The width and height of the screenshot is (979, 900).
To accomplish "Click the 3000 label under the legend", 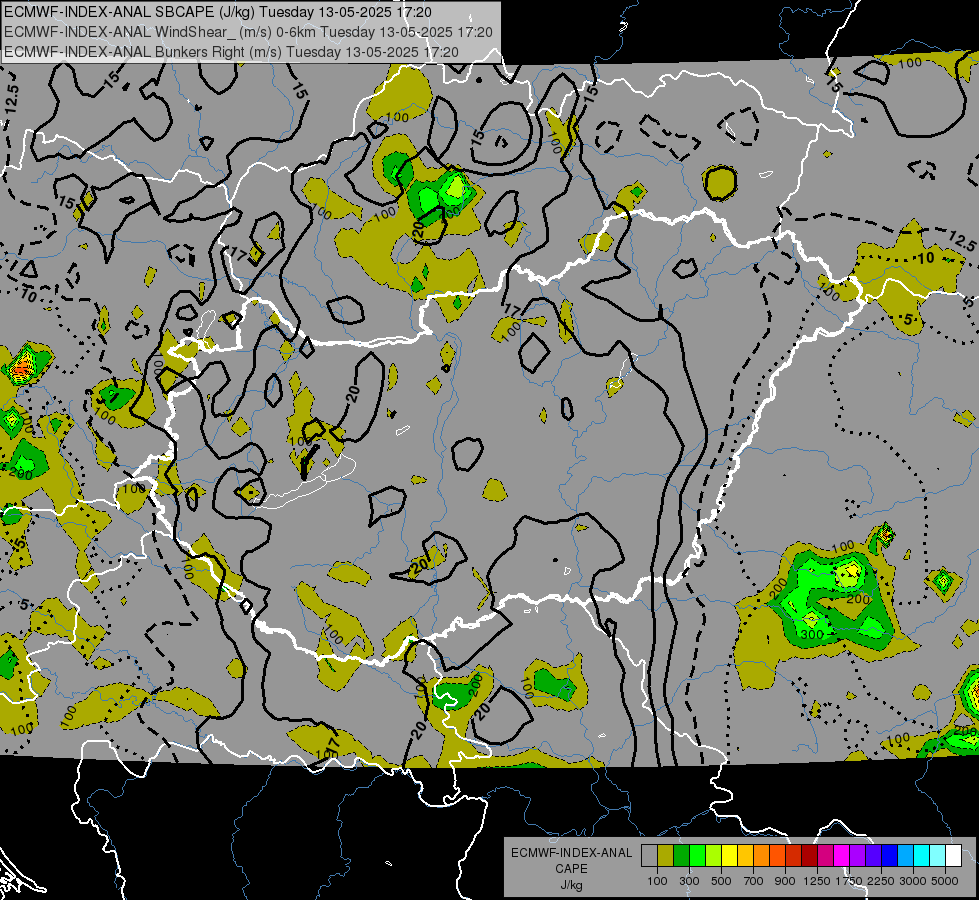I will click(x=913, y=881).
